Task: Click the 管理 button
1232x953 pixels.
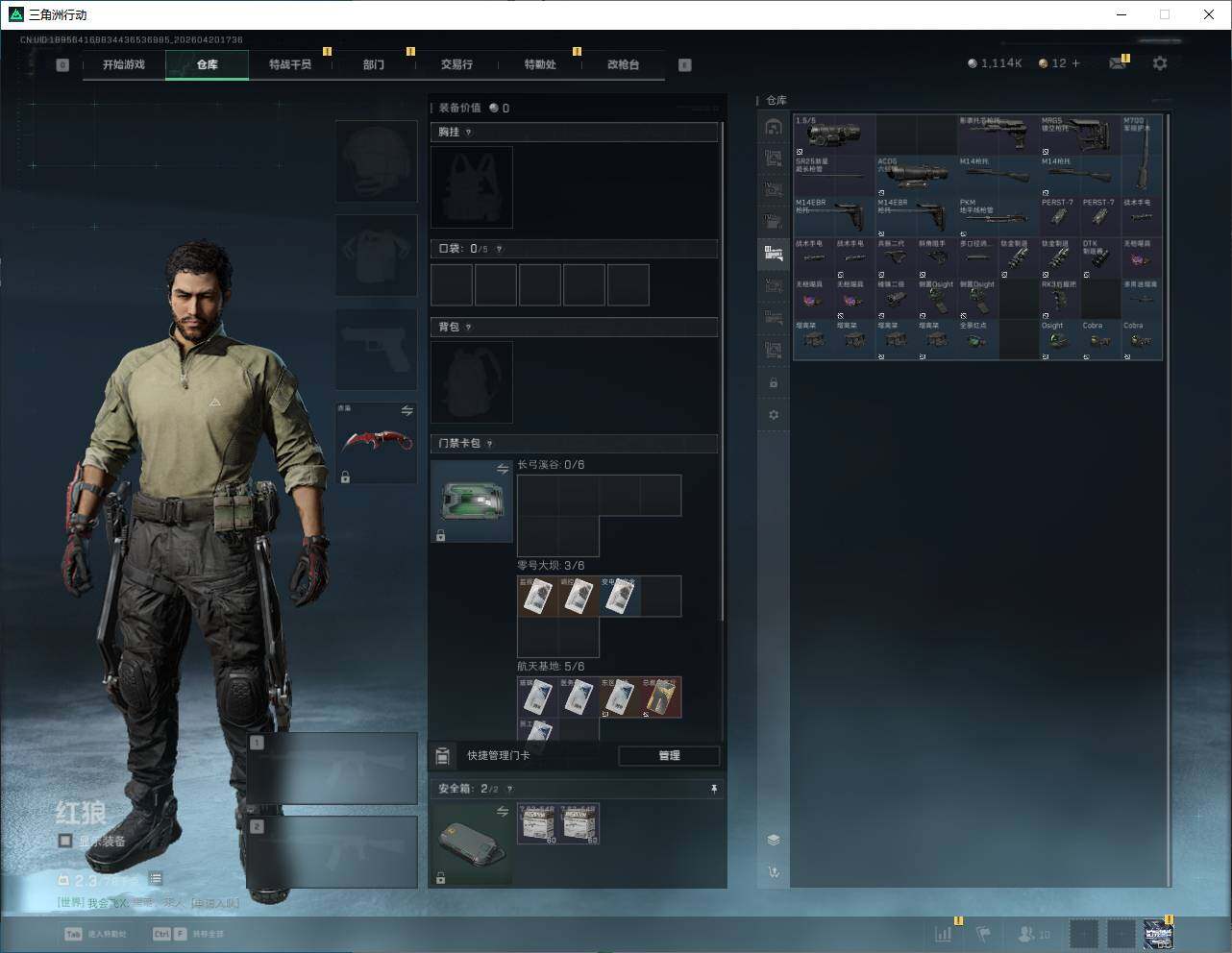Action: click(x=669, y=755)
